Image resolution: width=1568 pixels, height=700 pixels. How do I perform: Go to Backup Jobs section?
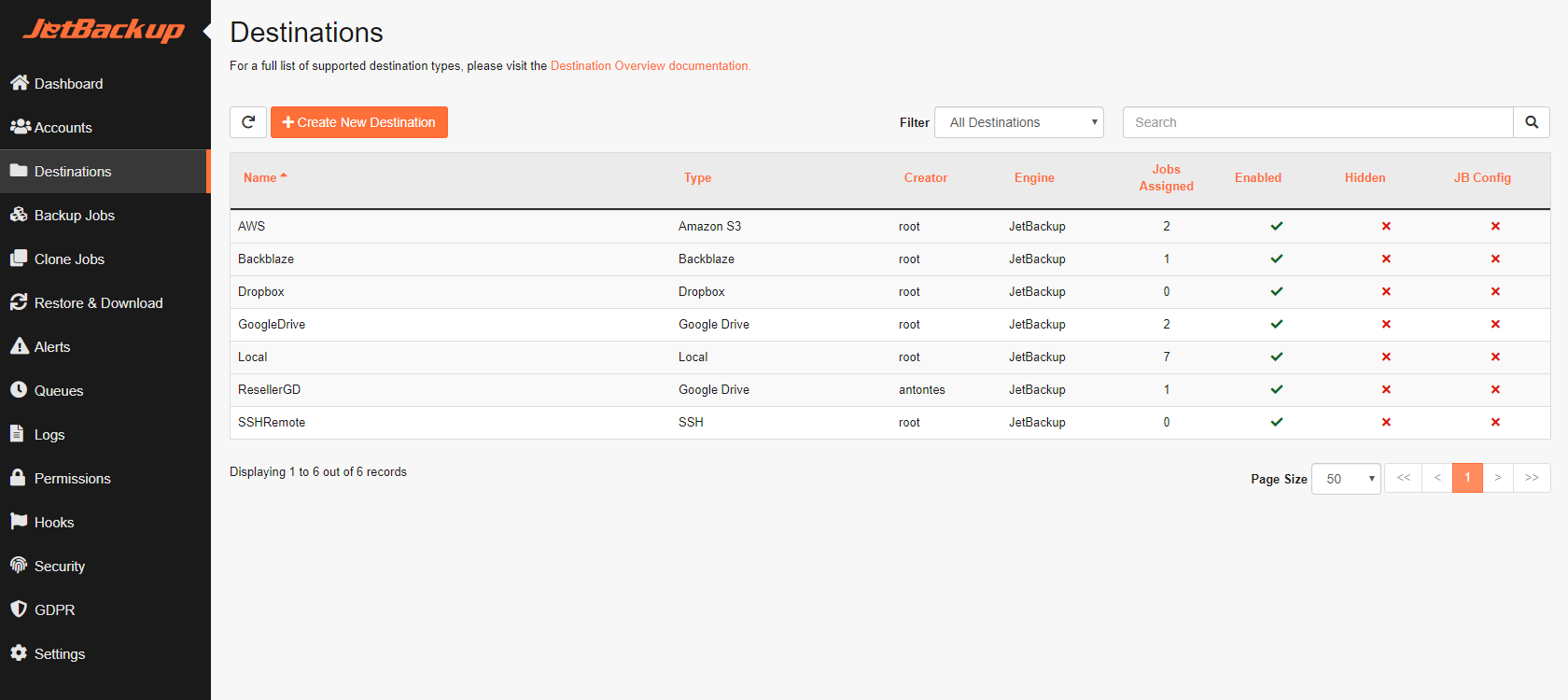tap(105, 215)
